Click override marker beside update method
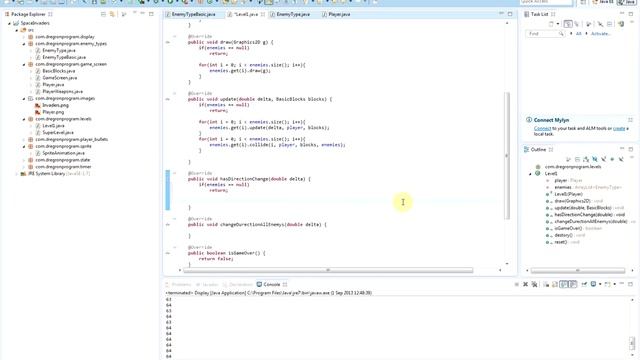This screenshot has height=360, width=640. click(x=168, y=99)
